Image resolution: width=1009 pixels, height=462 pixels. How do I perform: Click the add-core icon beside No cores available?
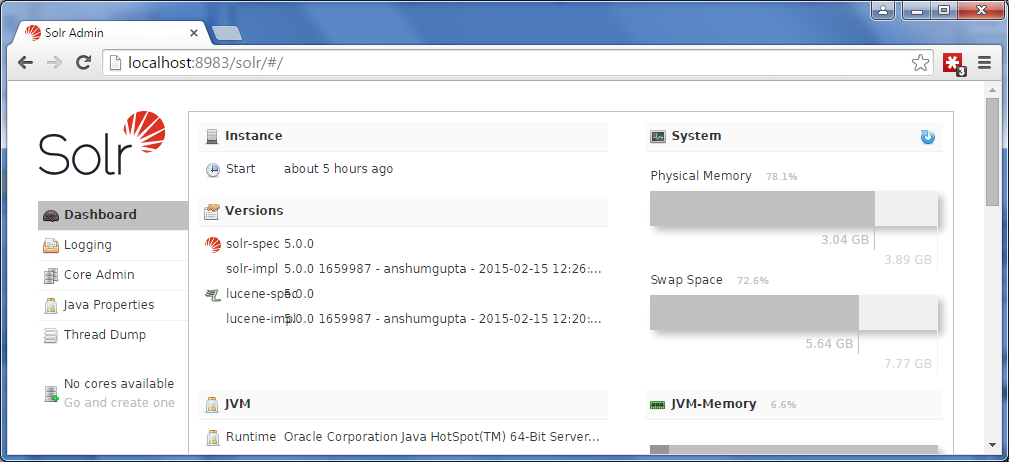point(51,394)
